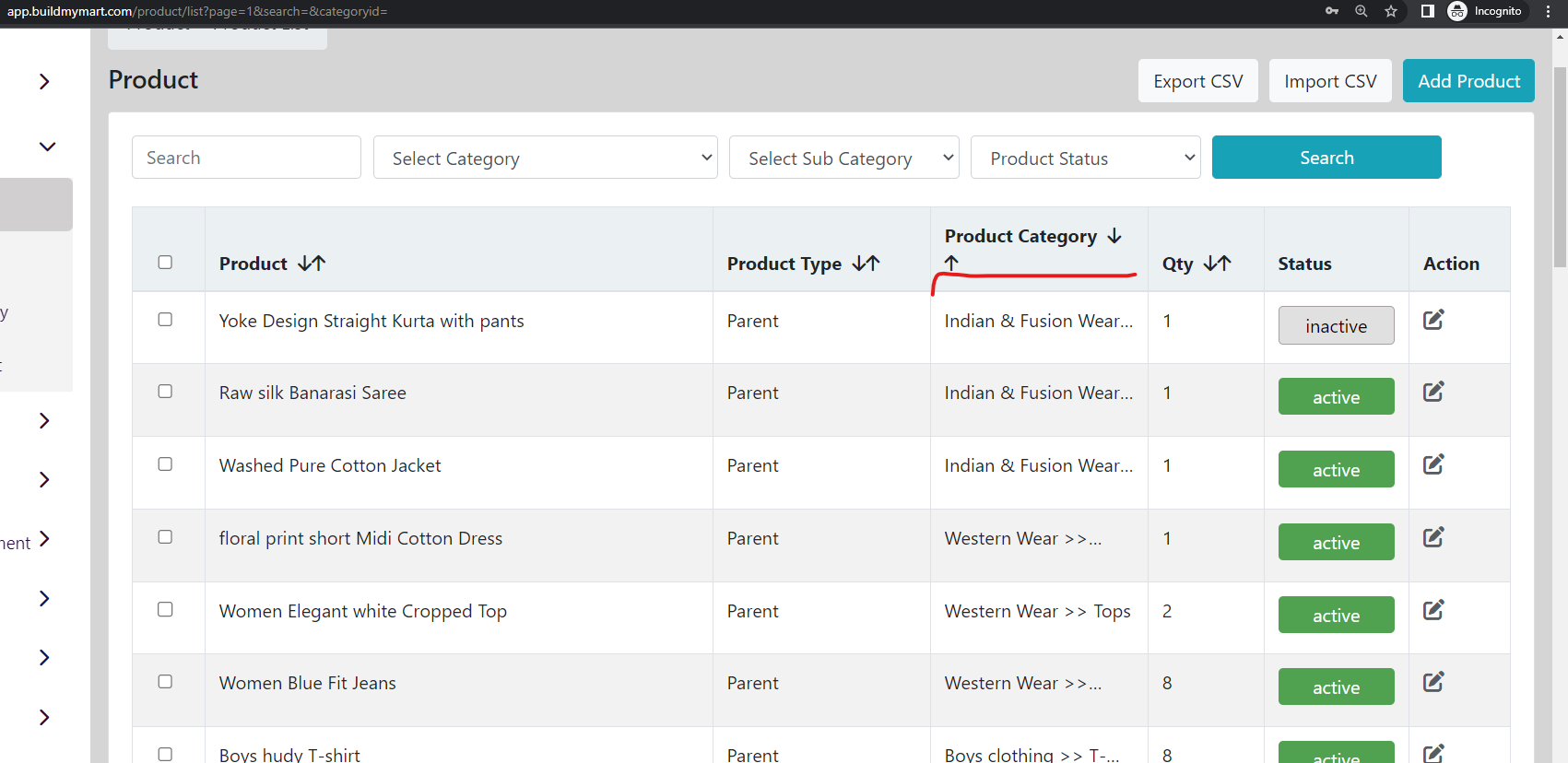Edit the Women Elegant white Cropped Top
1568x763 pixels.
coord(1433,610)
